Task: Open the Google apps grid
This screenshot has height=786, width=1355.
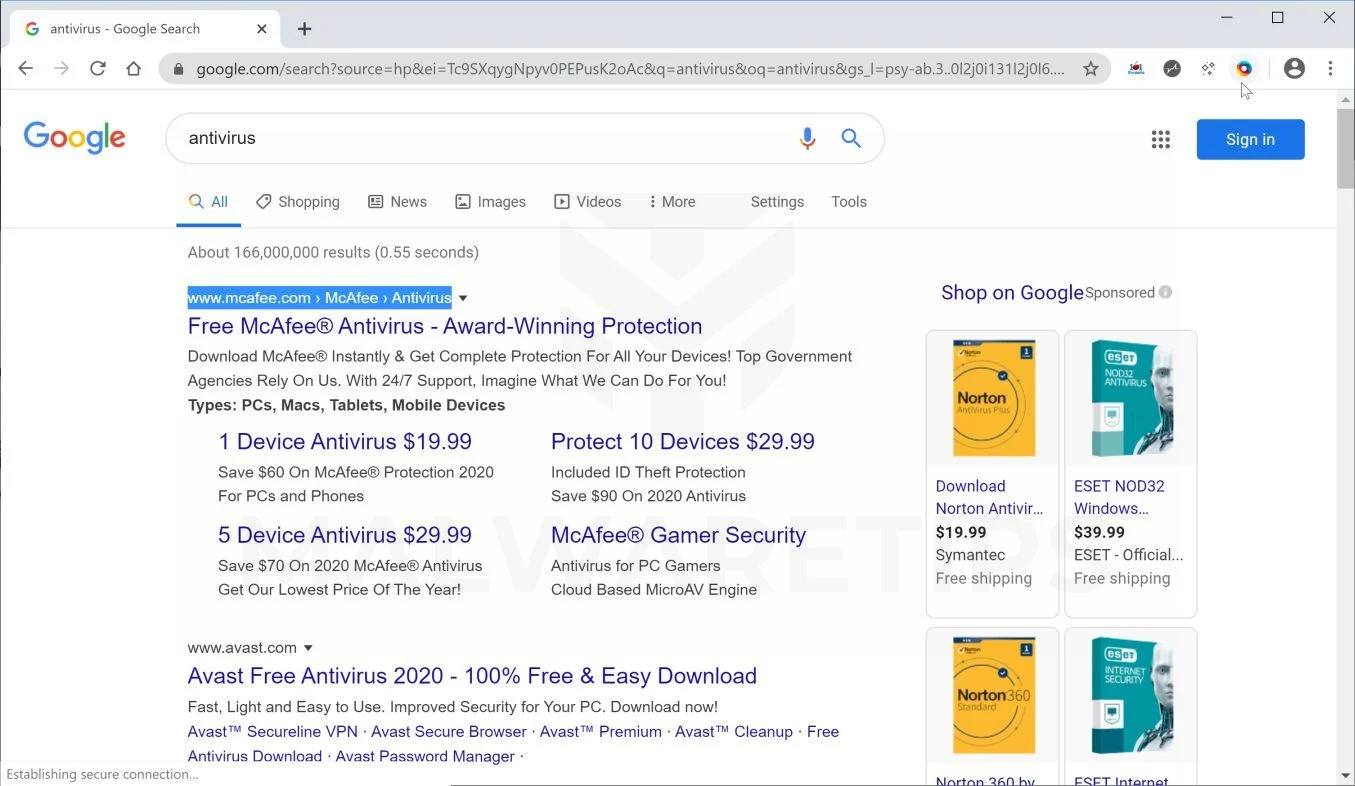Action: 1160,140
